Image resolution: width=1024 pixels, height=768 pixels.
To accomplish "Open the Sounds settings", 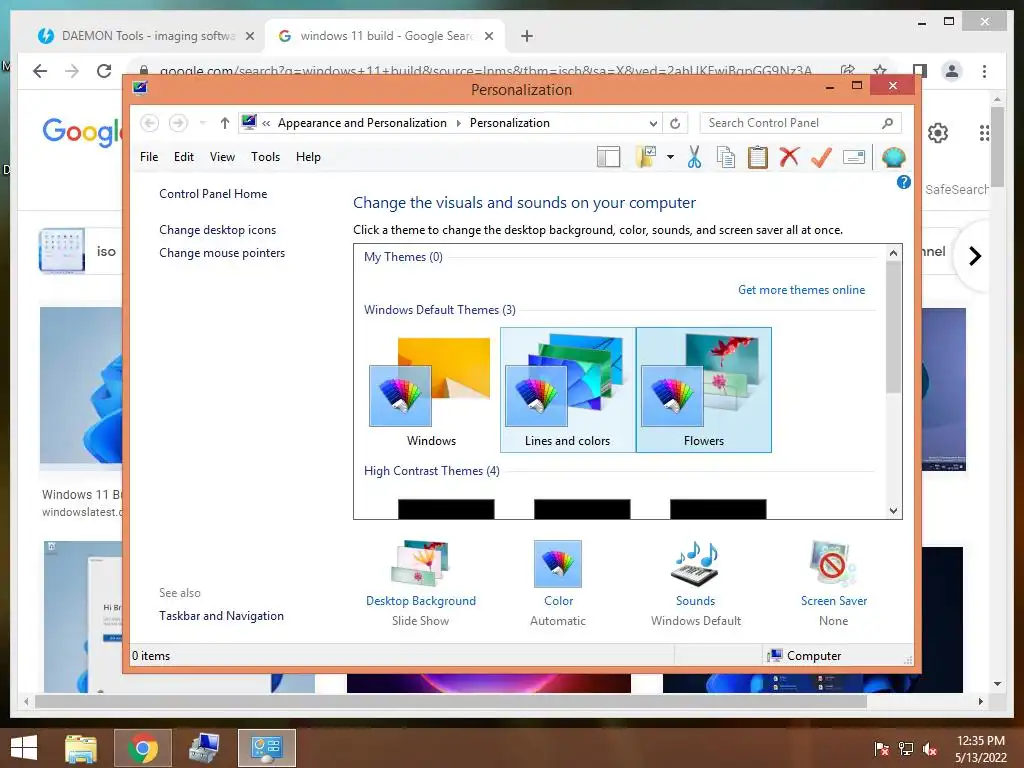I will coord(696,583).
